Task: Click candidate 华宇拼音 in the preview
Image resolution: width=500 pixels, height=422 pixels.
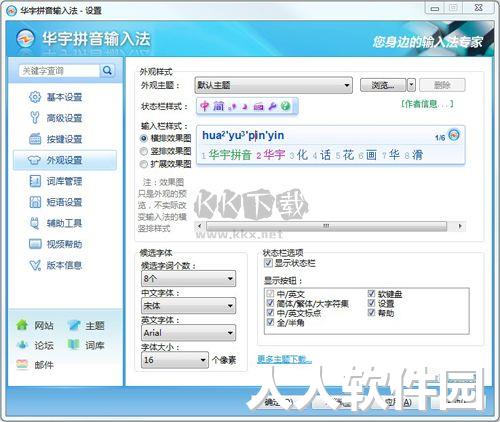Action: (230, 154)
